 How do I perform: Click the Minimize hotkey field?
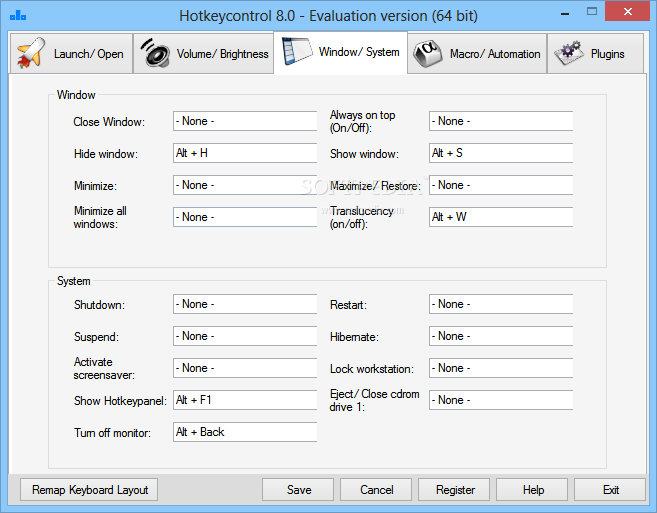click(x=245, y=185)
